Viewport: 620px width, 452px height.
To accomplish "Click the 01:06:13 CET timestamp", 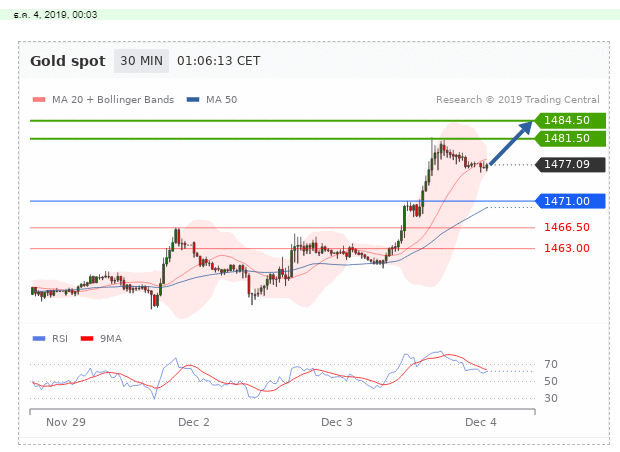I will pyautogui.click(x=219, y=61).
